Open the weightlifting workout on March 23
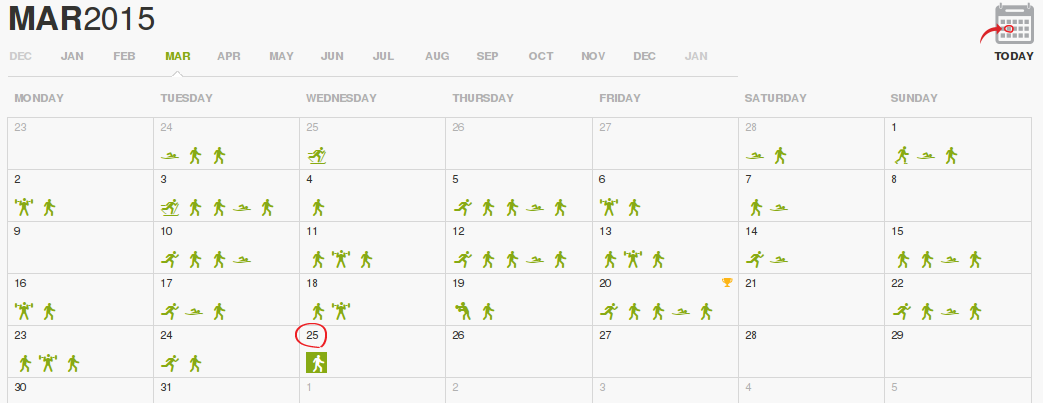1043x403 pixels. point(48,363)
